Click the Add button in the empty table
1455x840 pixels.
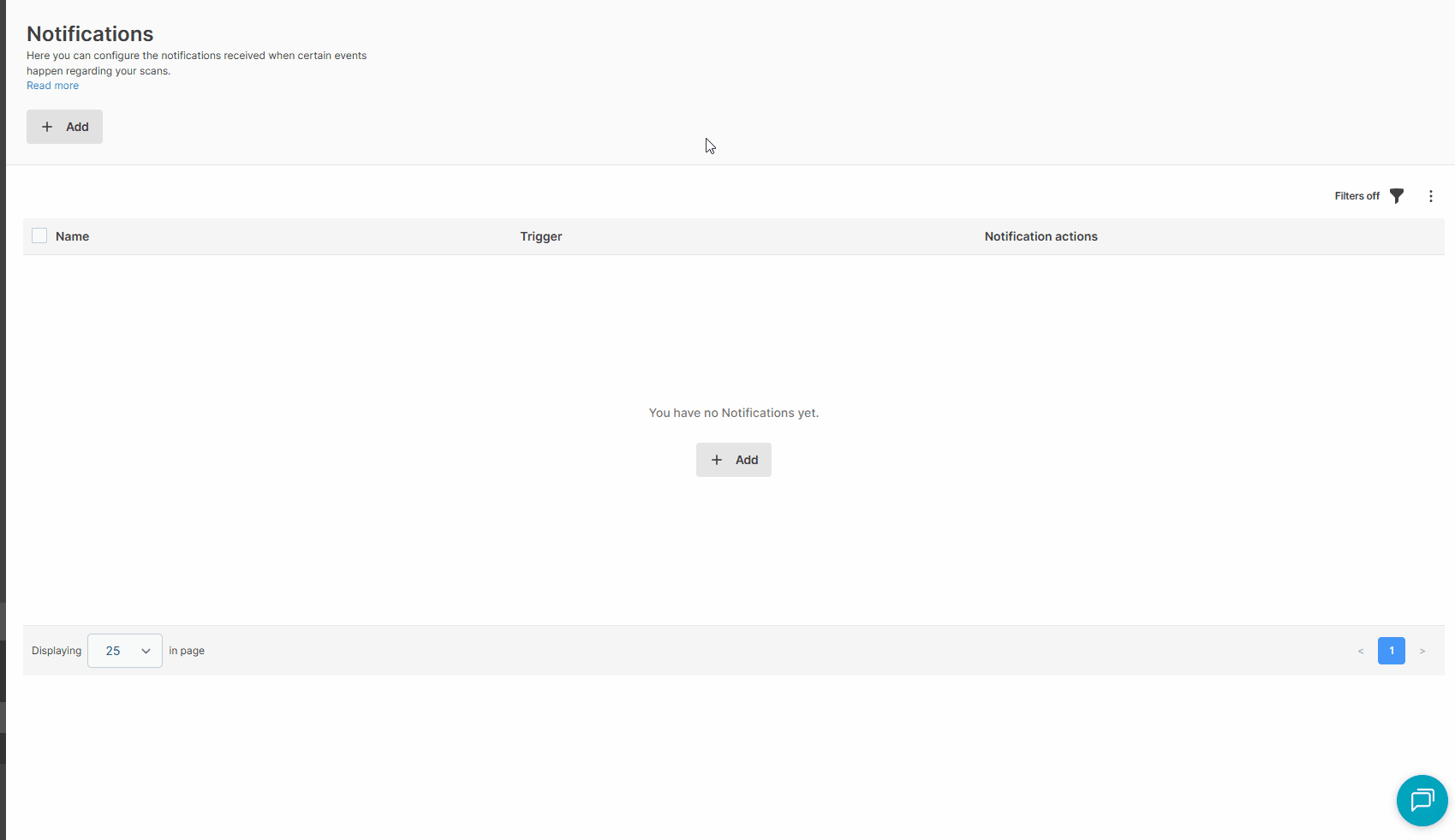pos(734,460)
